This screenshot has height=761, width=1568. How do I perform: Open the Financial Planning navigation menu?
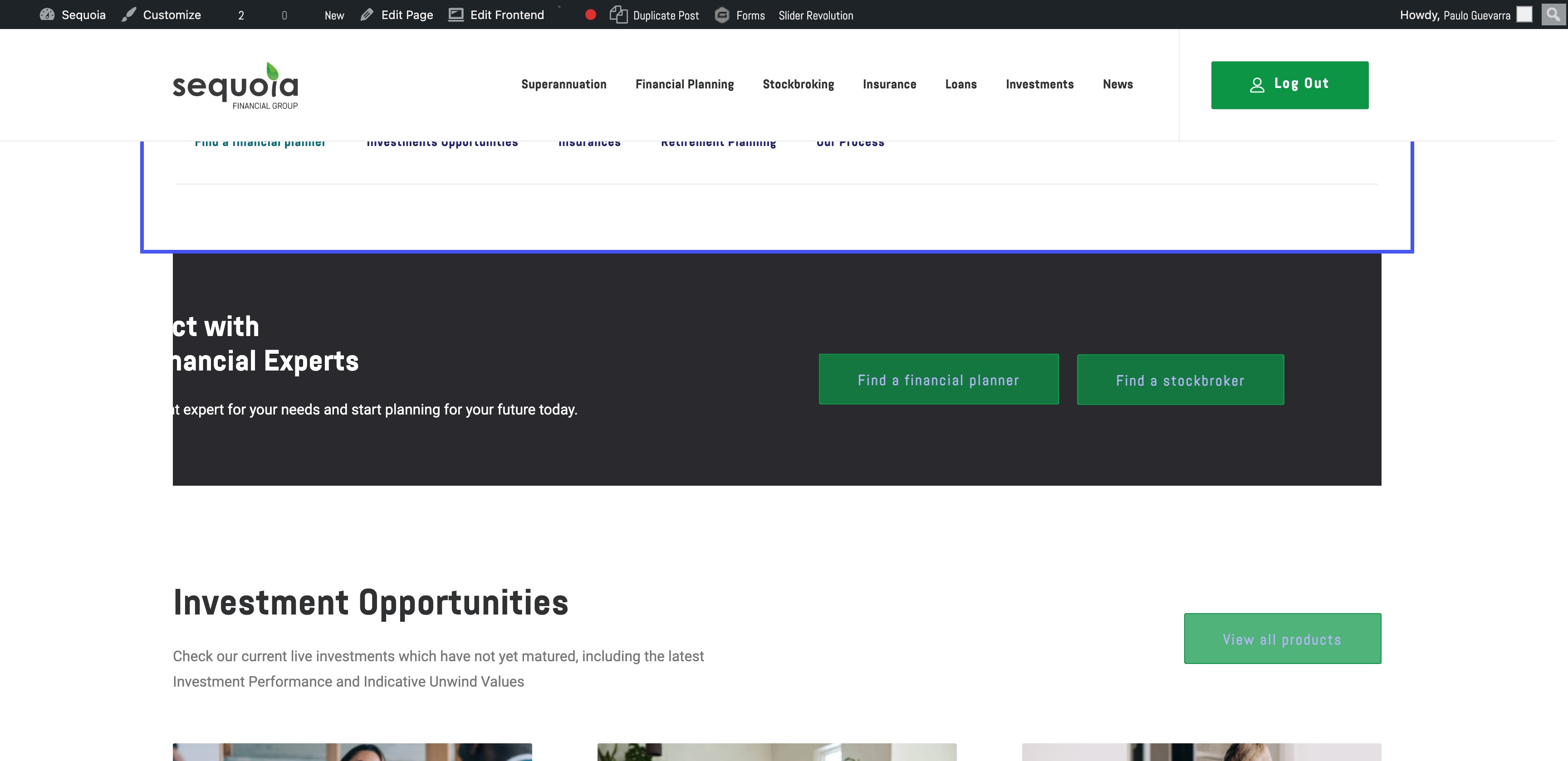click(x=684, y=84)
